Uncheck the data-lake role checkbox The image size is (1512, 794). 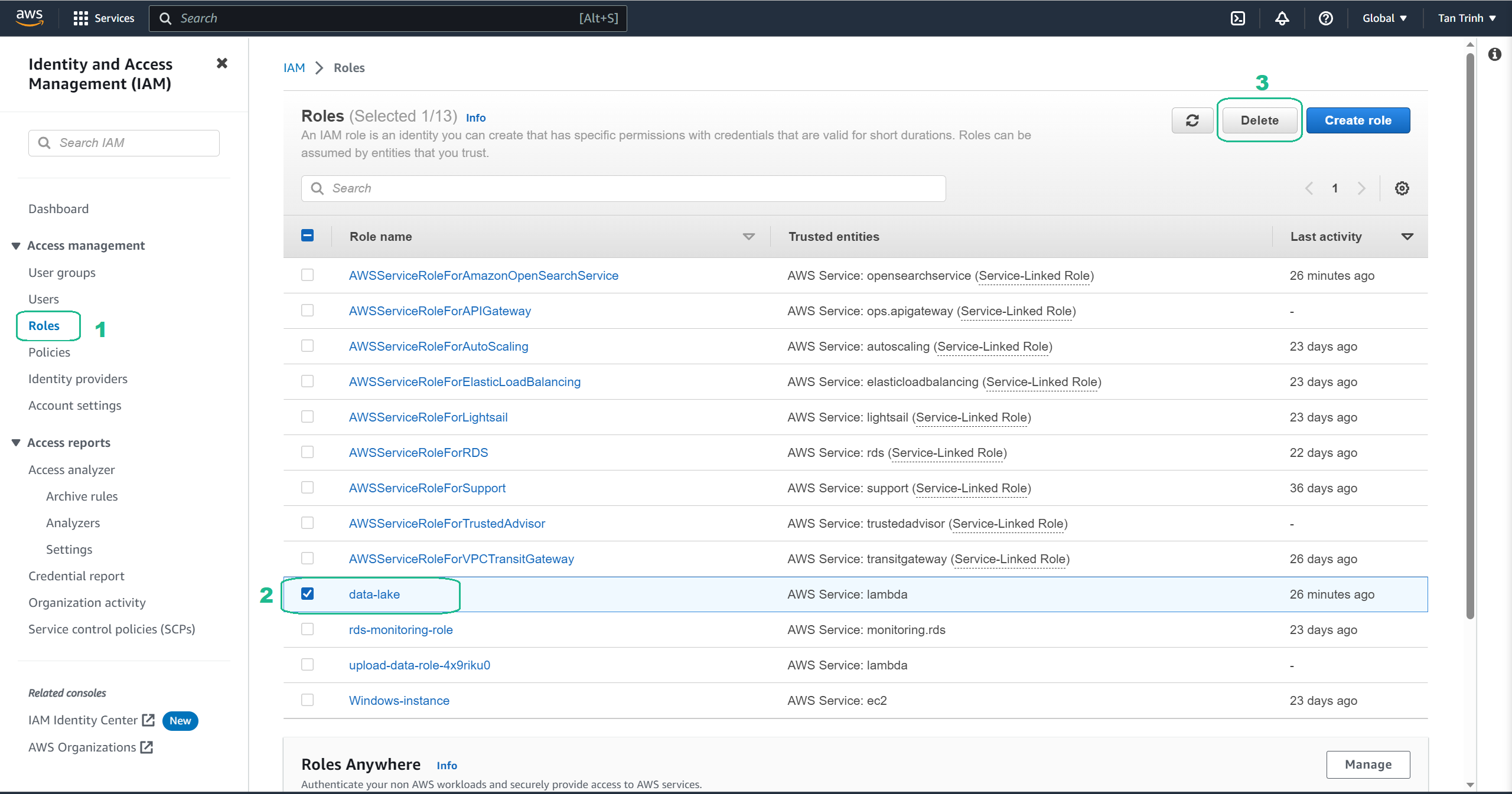(x=308, y=594)
